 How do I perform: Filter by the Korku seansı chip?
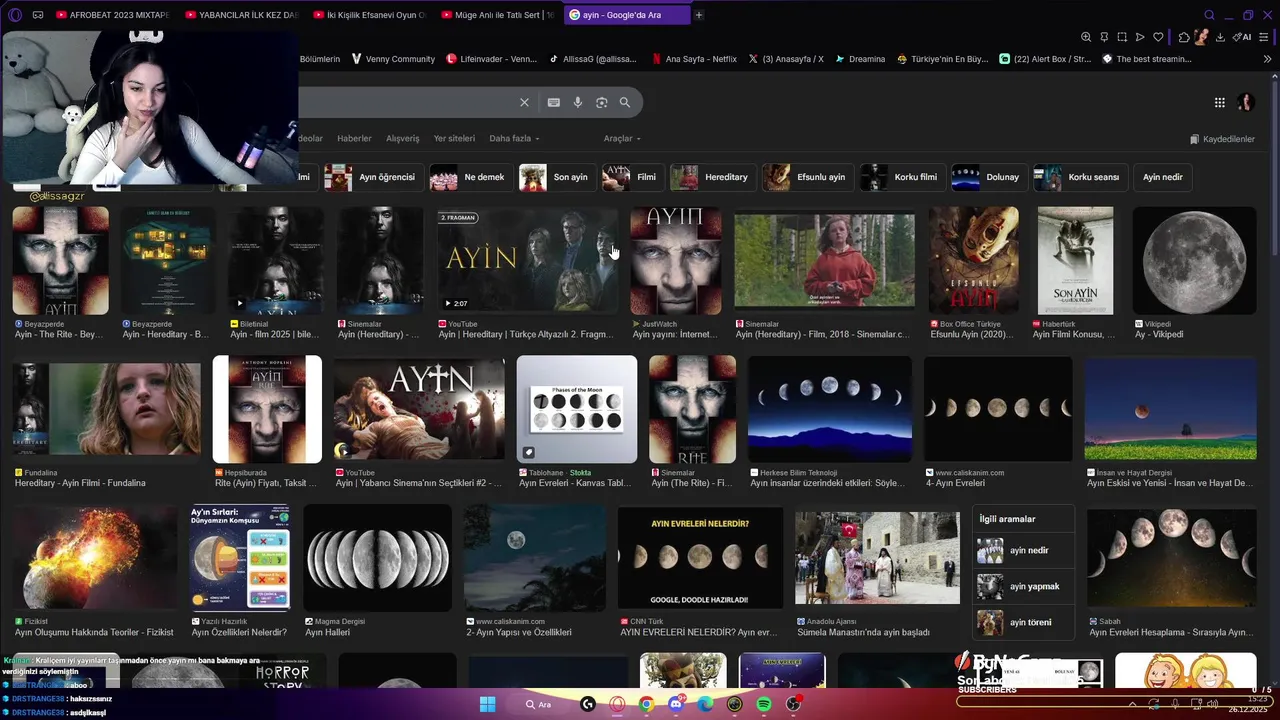(x=1081, y=177)
